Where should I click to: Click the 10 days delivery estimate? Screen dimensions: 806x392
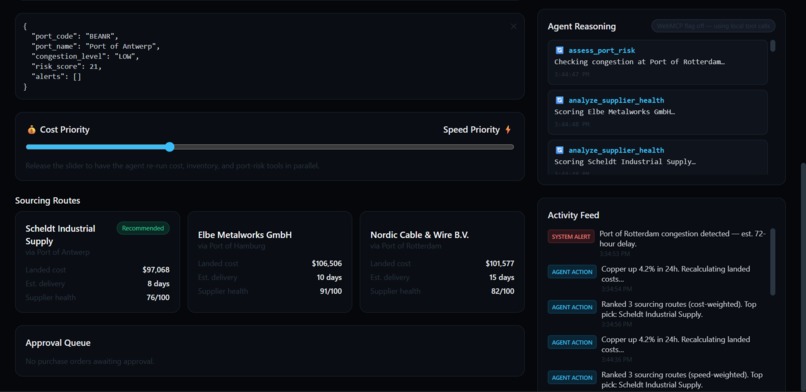[329, 277]
